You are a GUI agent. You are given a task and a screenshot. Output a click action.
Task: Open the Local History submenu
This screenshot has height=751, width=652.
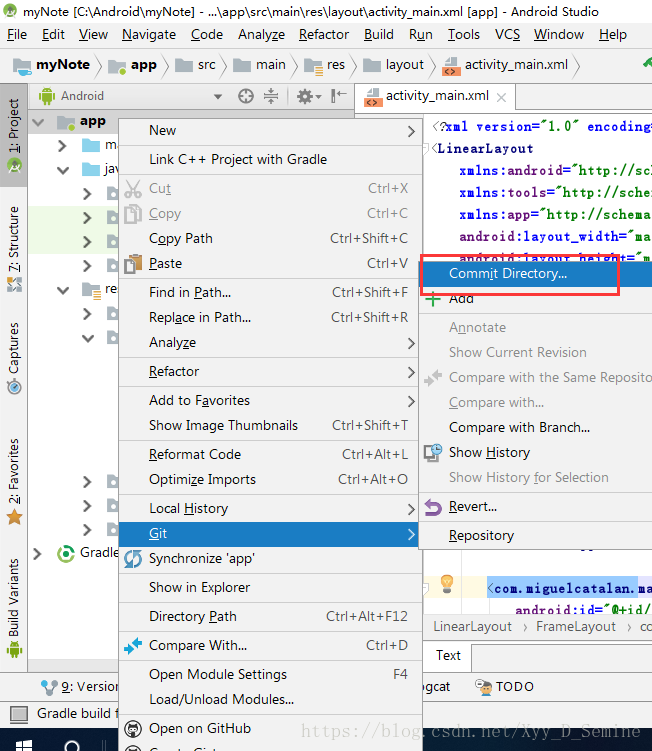click(270, 509)
